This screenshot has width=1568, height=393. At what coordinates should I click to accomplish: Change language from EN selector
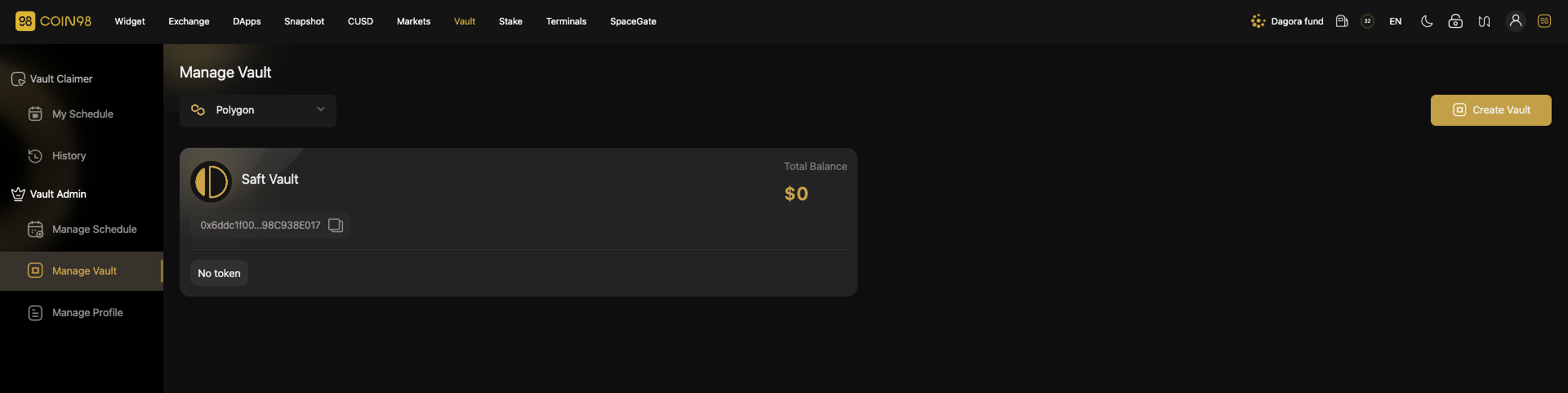pos(1396,21)
